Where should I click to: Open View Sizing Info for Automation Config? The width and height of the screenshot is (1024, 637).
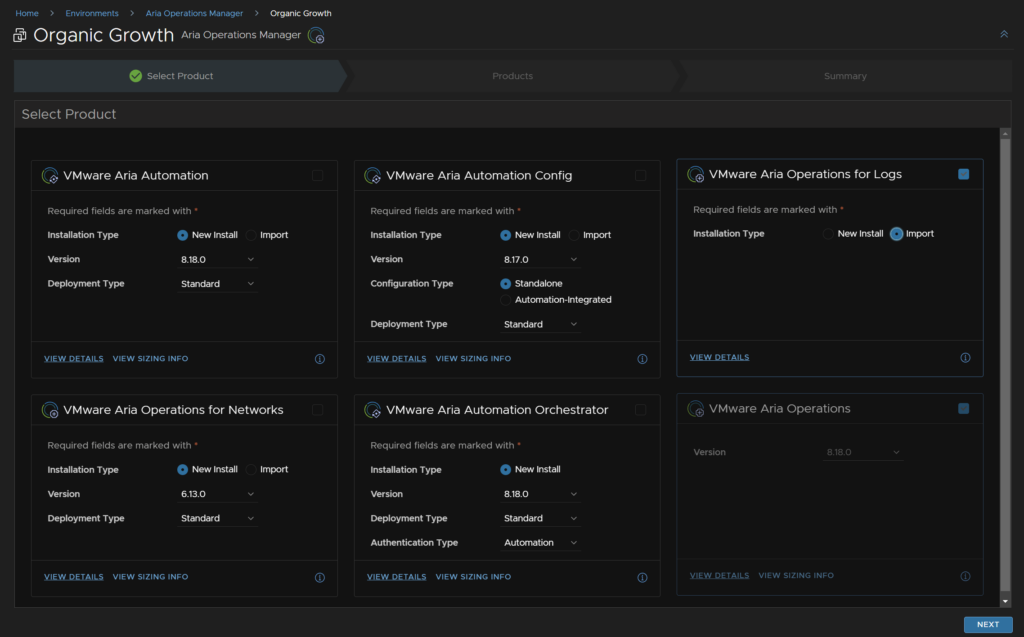tap(473, 359)
